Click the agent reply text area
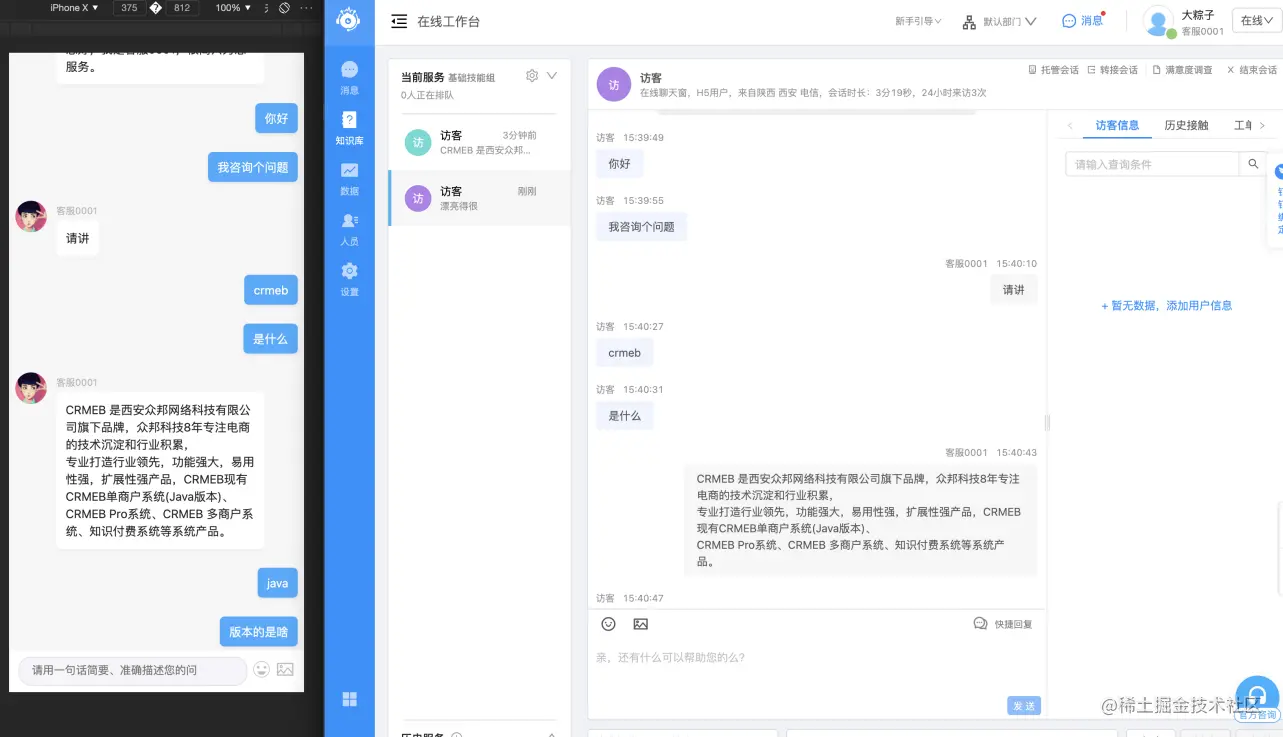This screenshot has width=1283, height=737. [x=816, y=665]
